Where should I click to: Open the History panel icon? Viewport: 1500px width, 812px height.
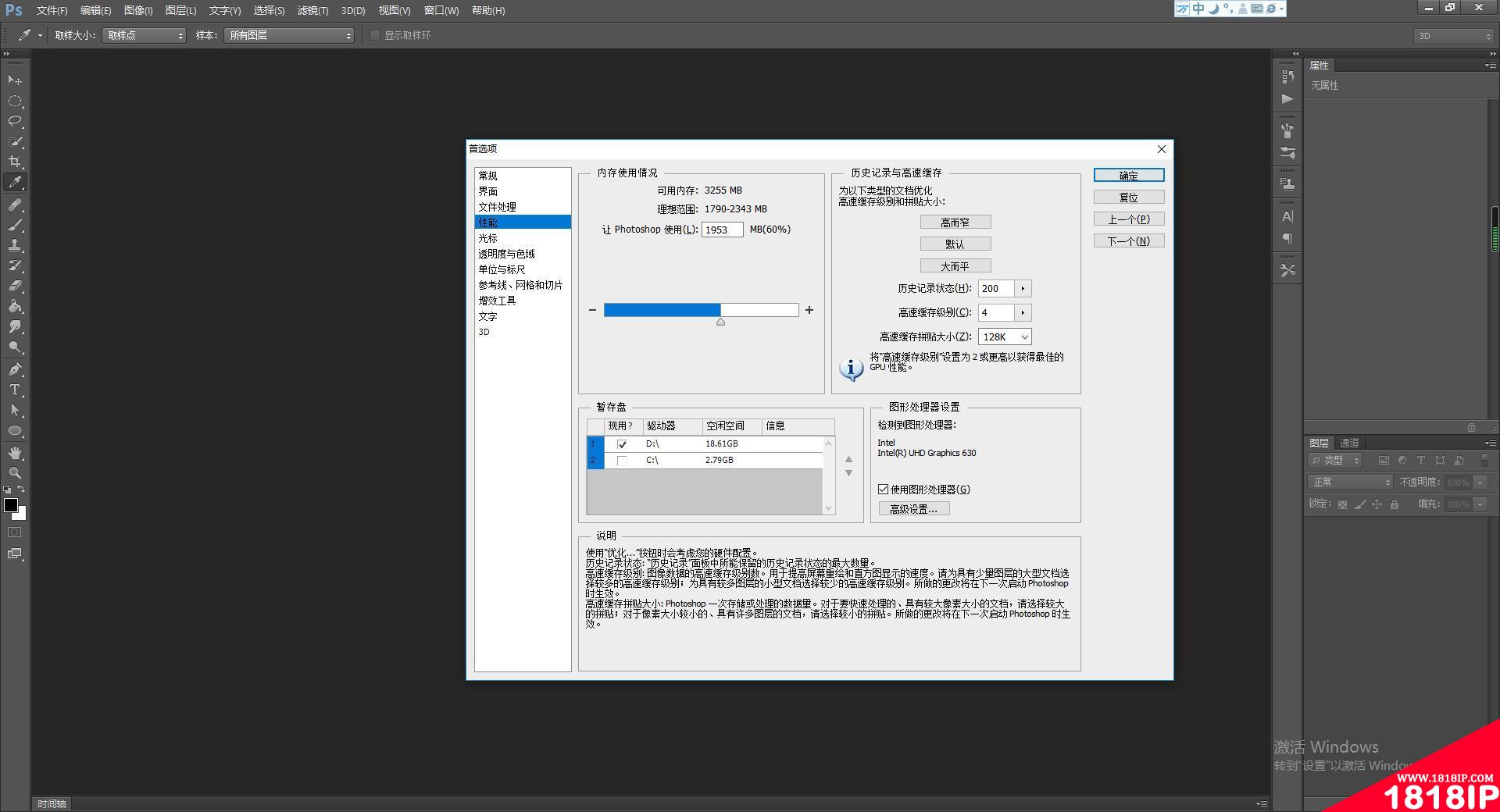1287,77
